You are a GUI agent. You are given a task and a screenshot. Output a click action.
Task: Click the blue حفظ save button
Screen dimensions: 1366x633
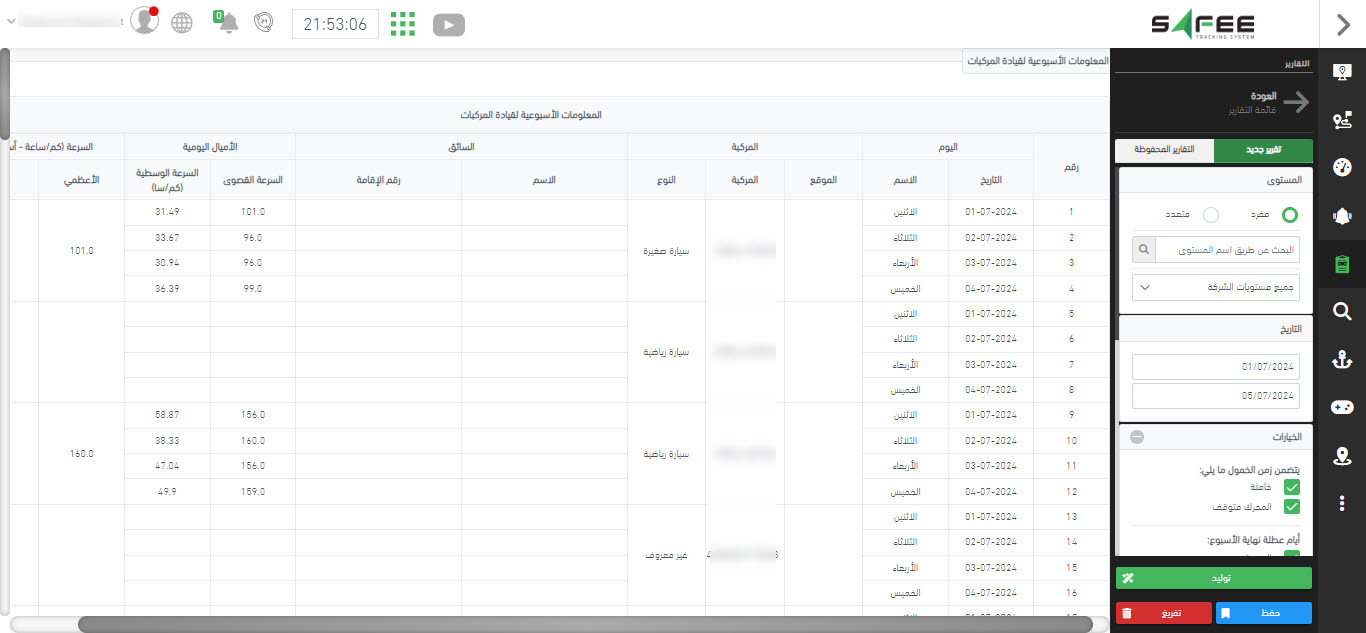(x=1263, y=613)
